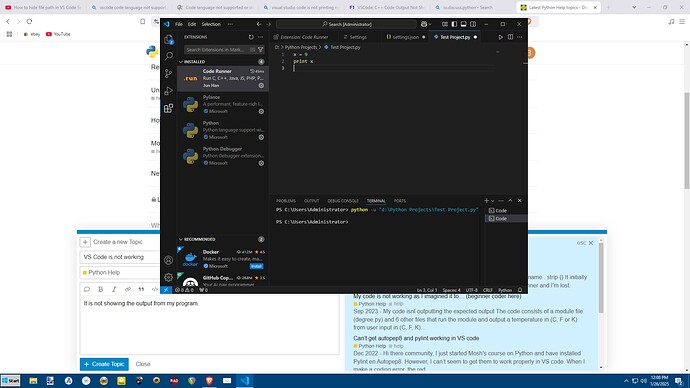Switch to Extension: Code Runner tab

pyautogui.click(x=305, y=37)
